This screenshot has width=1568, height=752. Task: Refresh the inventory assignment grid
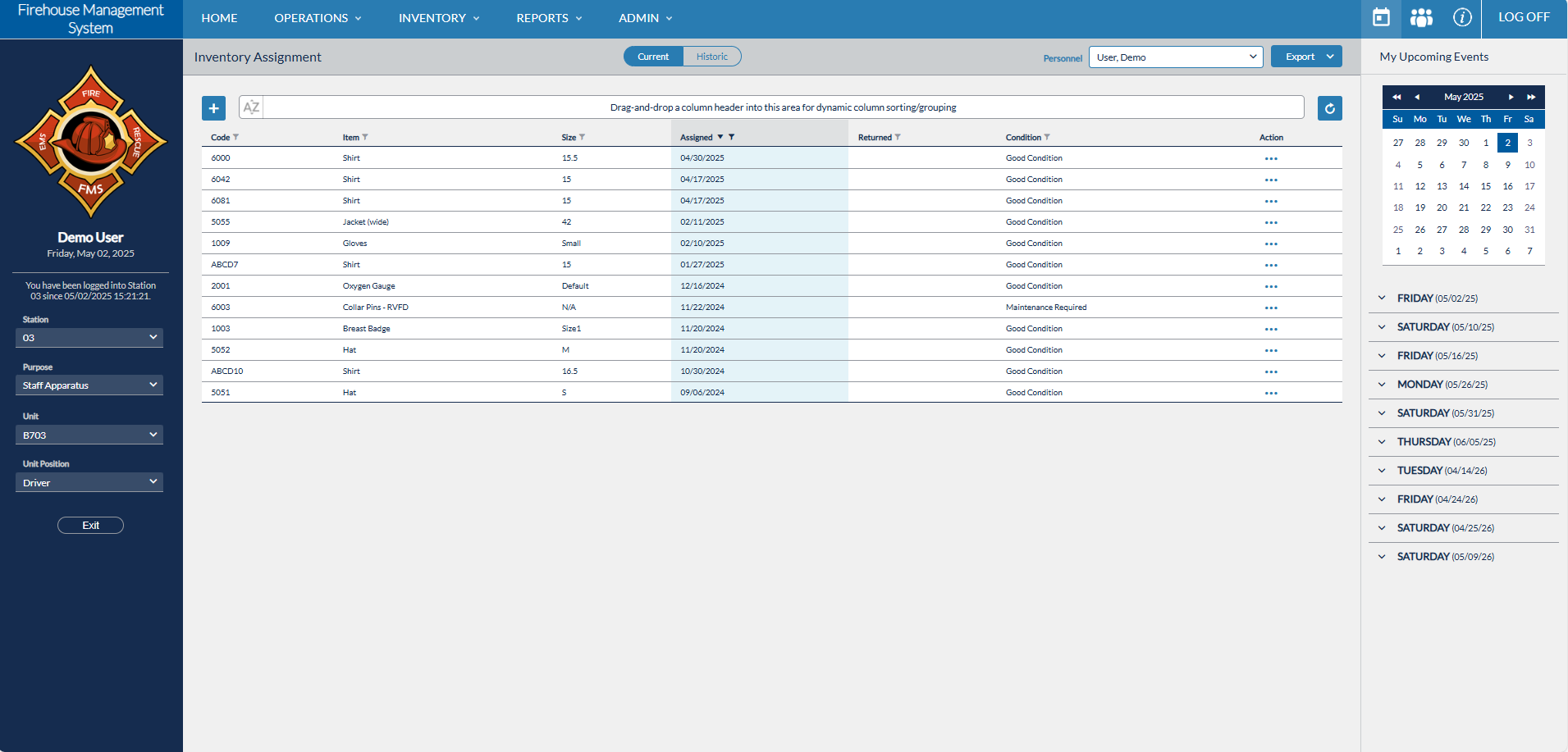(x=1330, y=107)
